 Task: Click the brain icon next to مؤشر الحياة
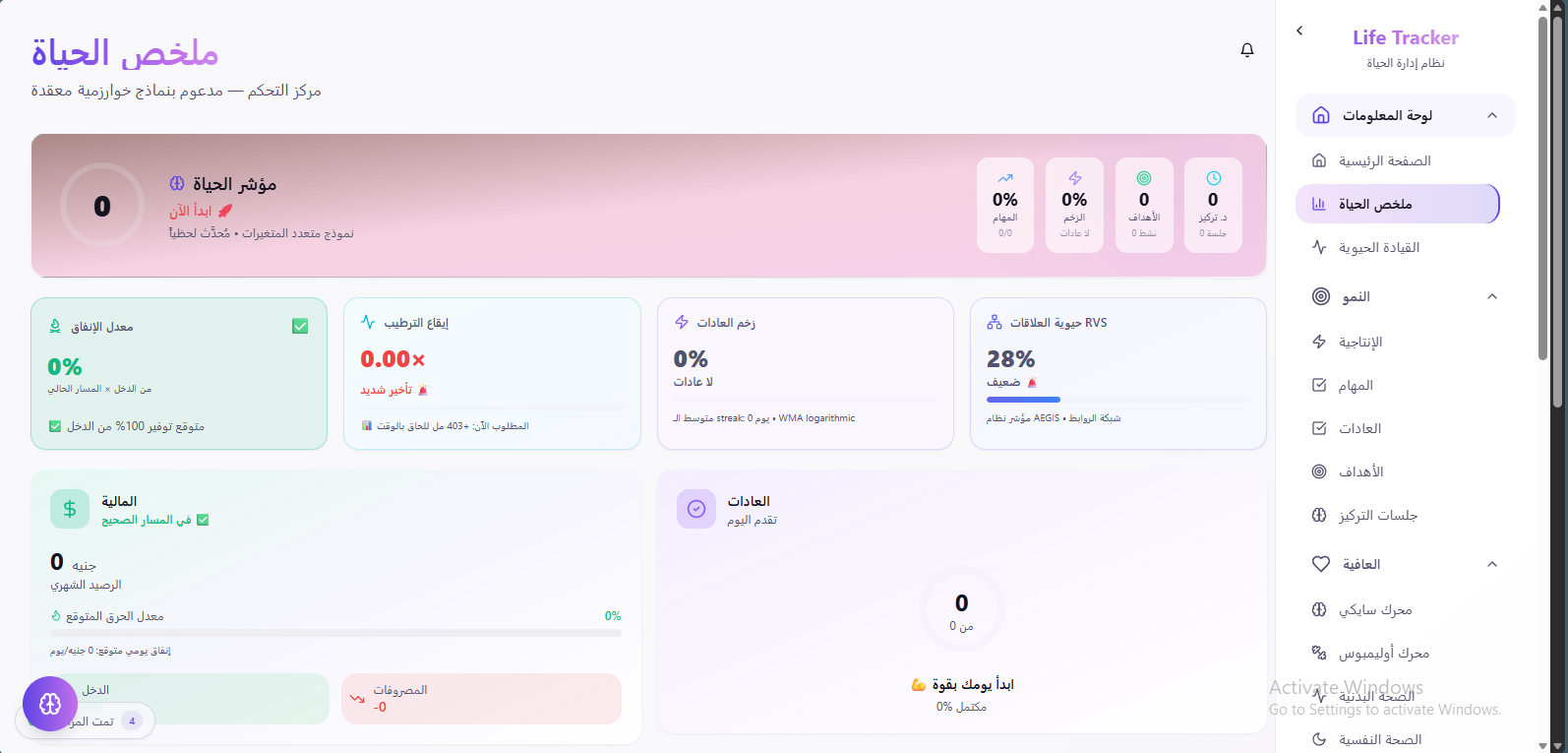177,183
